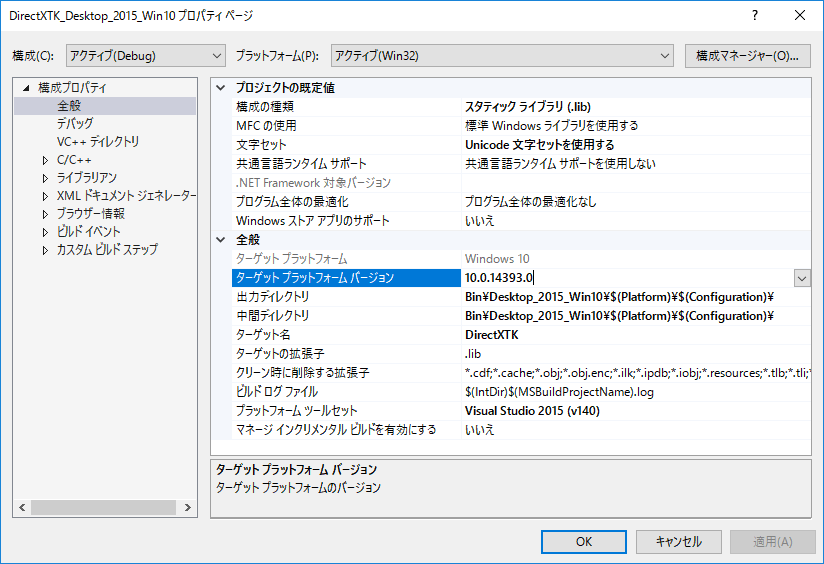Click the help question mark icon
824x564 pixels.
click(x=755, y=15)
